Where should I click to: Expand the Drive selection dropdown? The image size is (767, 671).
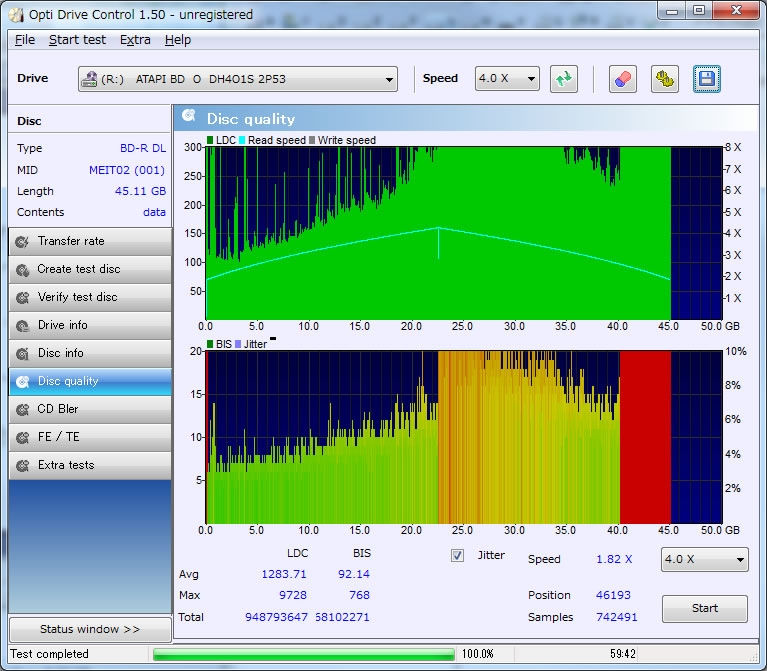tap(238, 79)
